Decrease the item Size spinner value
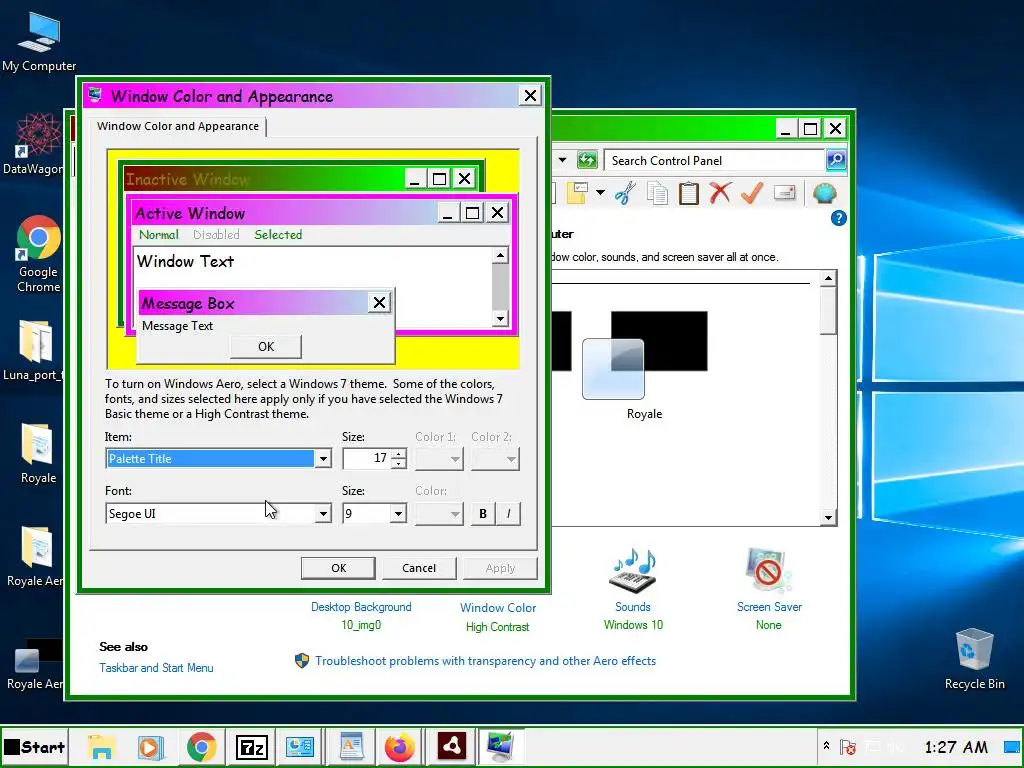Image resolution: width=1024 pixels, height=768 pixels. 398,464
